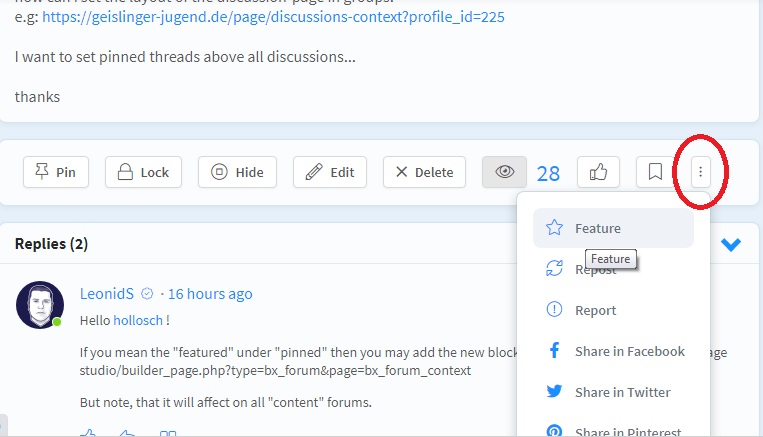Hide this discussion post
The width and height of the screenshot is (763, 437).
pos(237,172)
